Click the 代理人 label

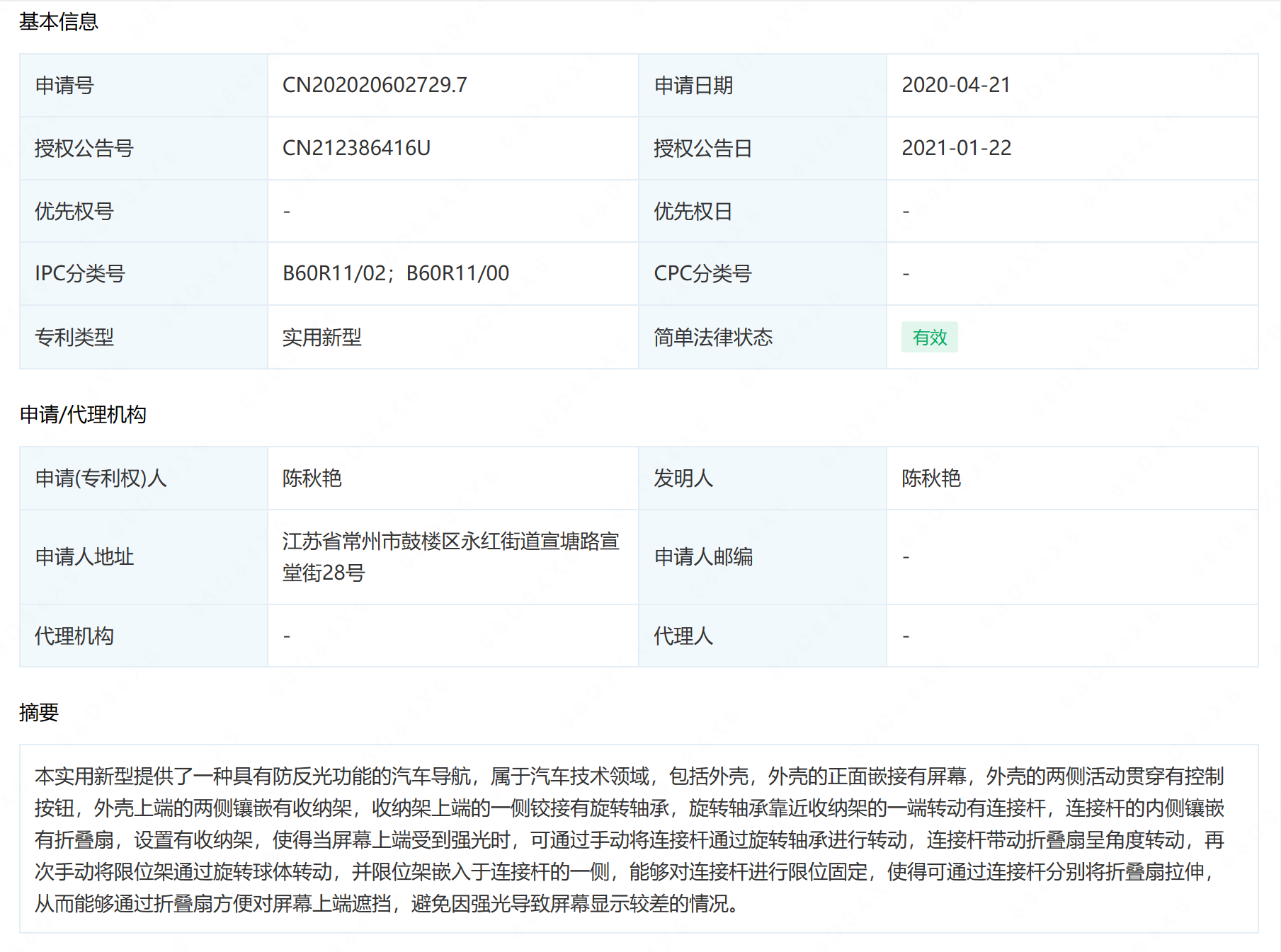point(683,636)
